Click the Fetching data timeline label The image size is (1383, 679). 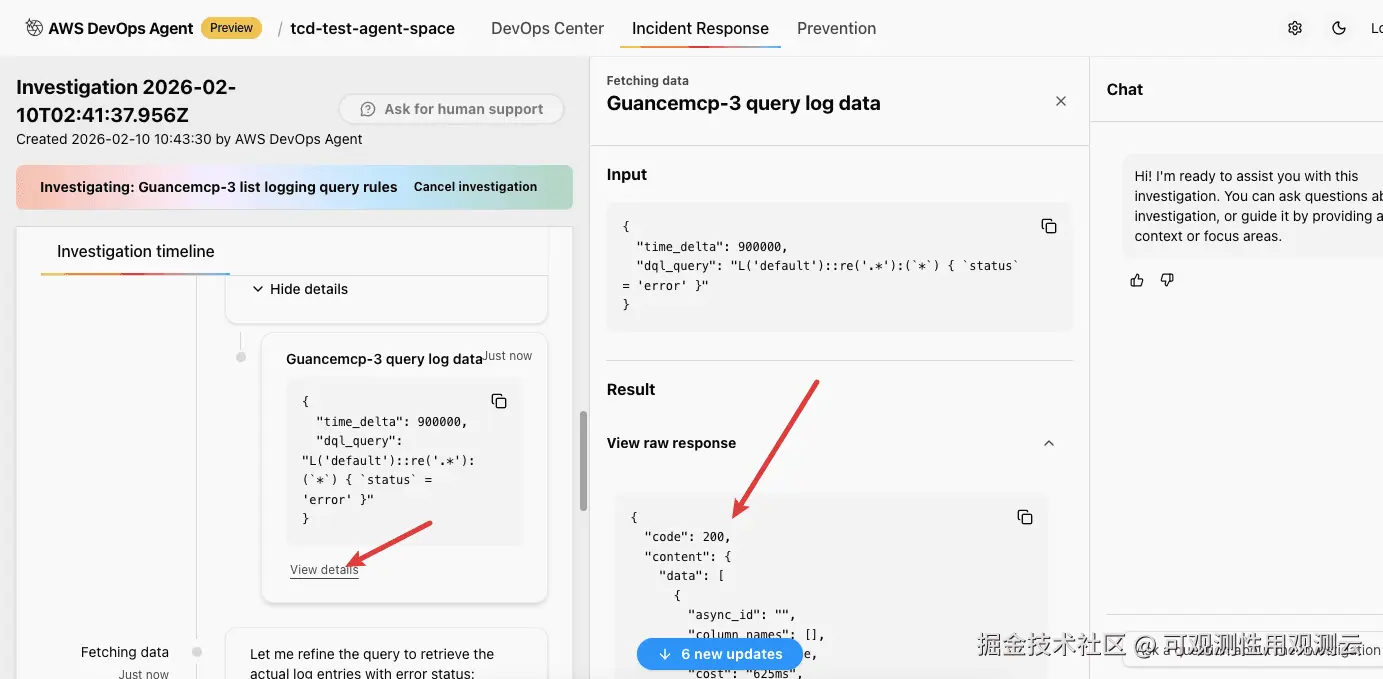click(125, 652)
